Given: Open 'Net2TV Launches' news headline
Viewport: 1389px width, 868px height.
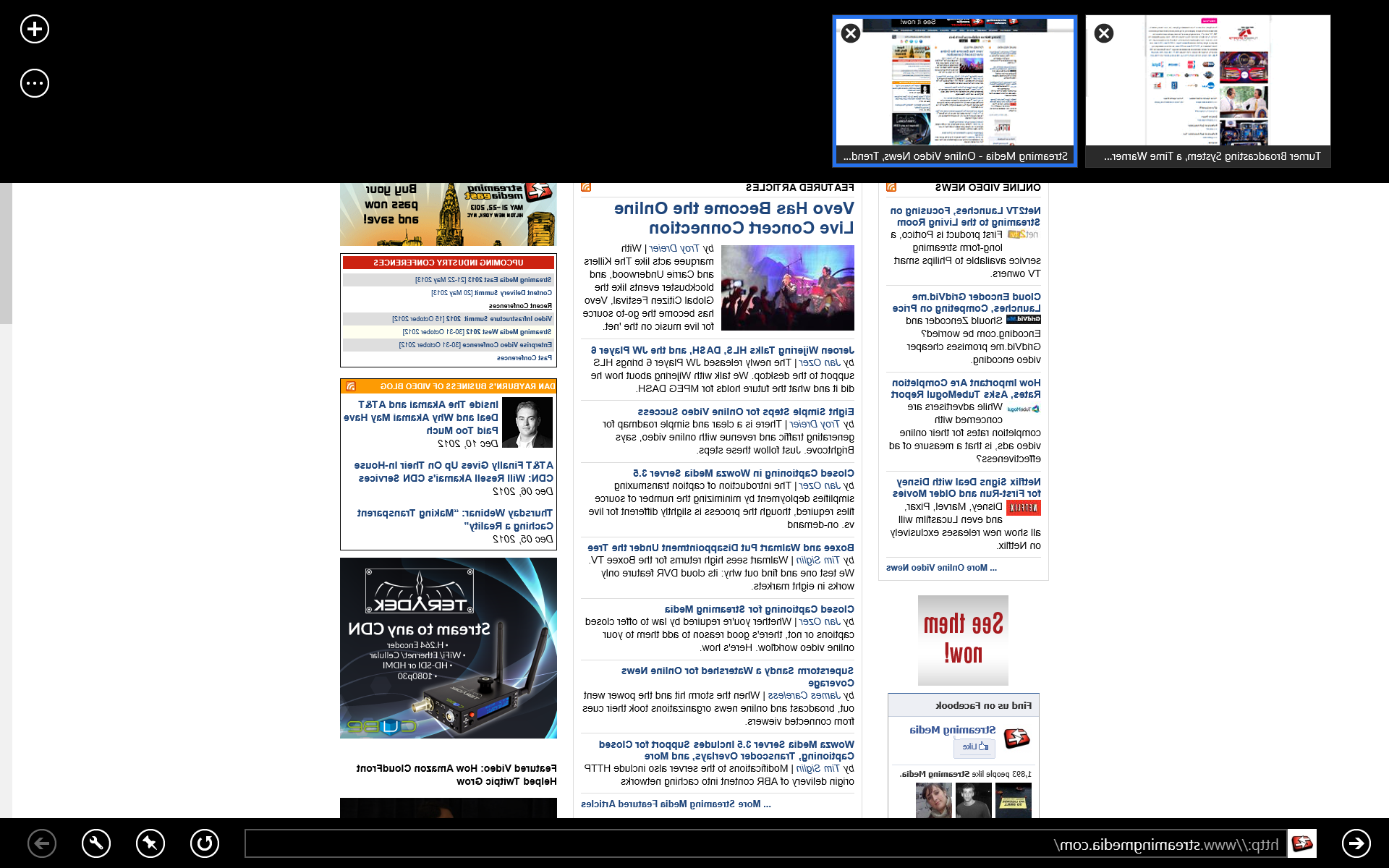Looking at the screenshot, I should click(965, 216).
